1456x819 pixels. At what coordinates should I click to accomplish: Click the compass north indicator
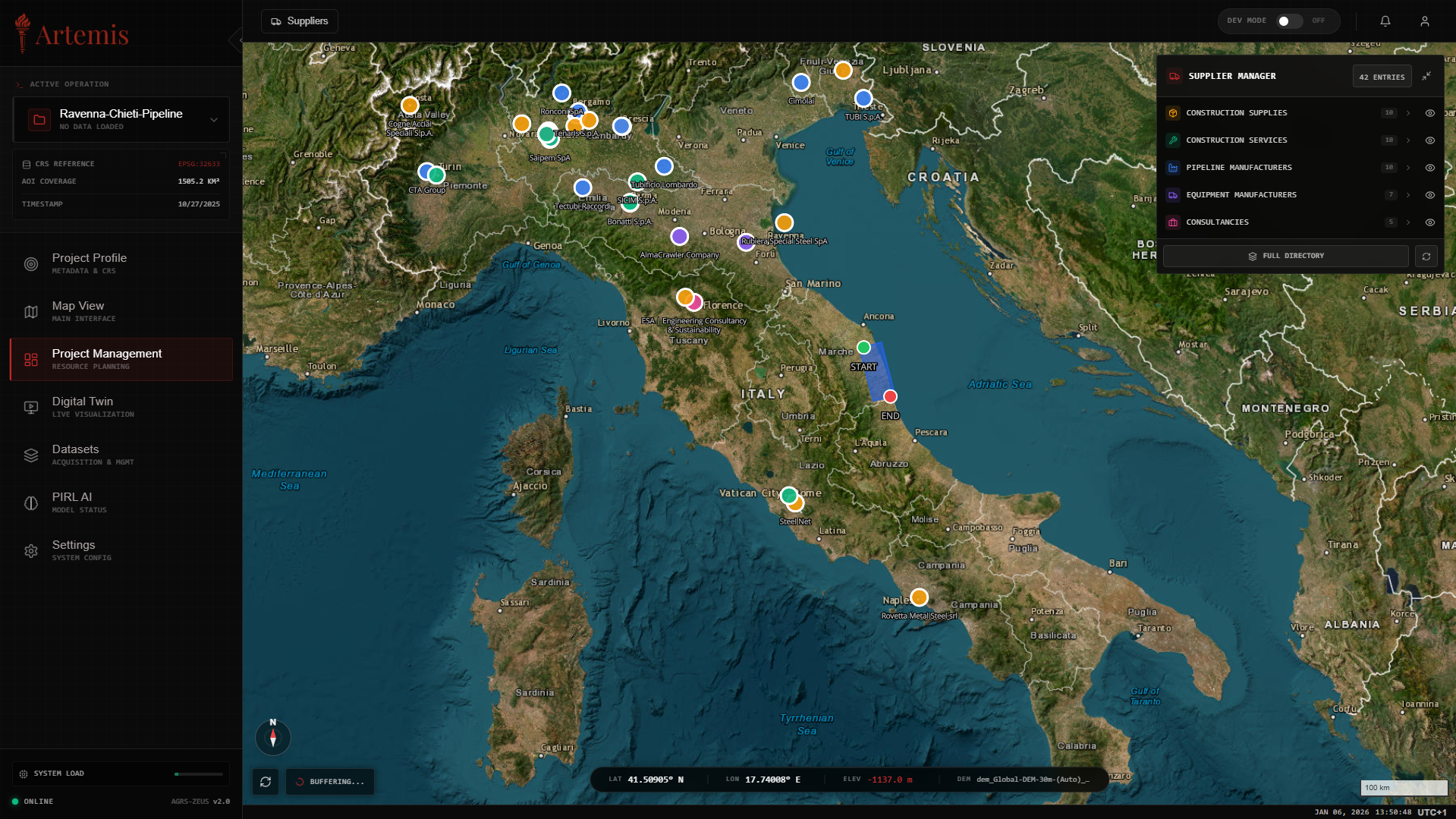(x=273, y=736)
